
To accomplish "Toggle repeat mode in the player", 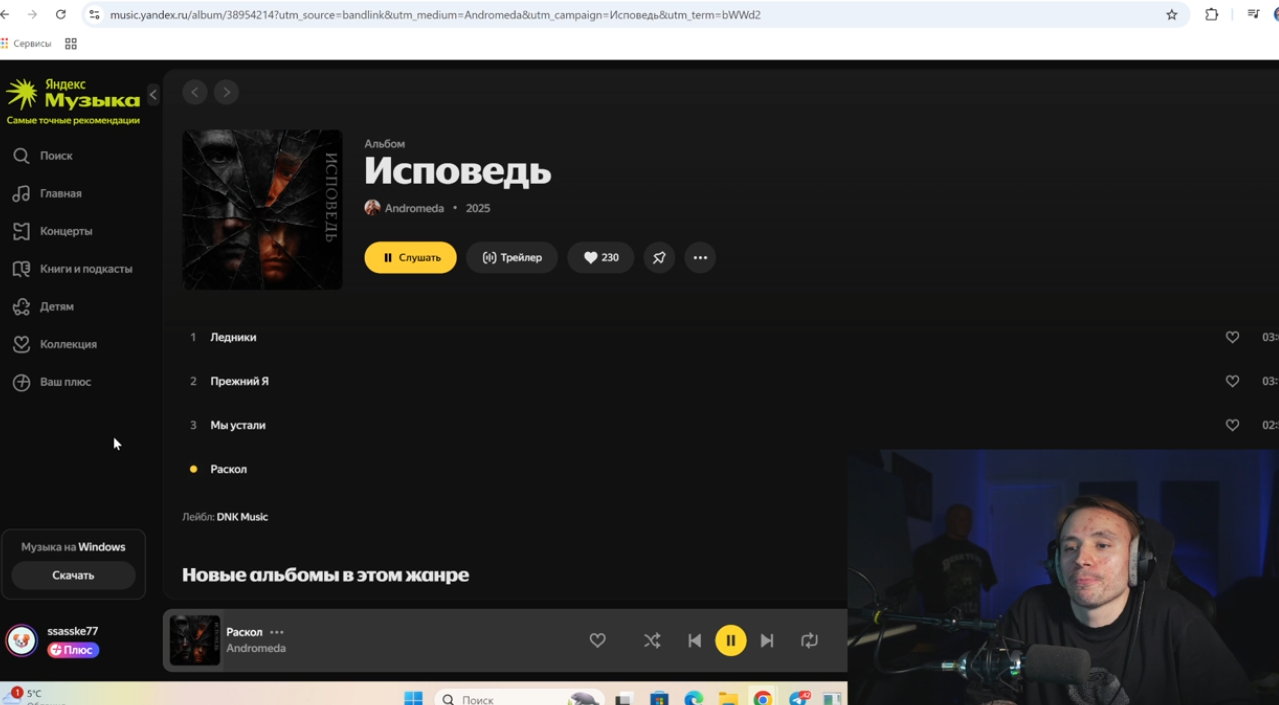I will click(810, 640).
